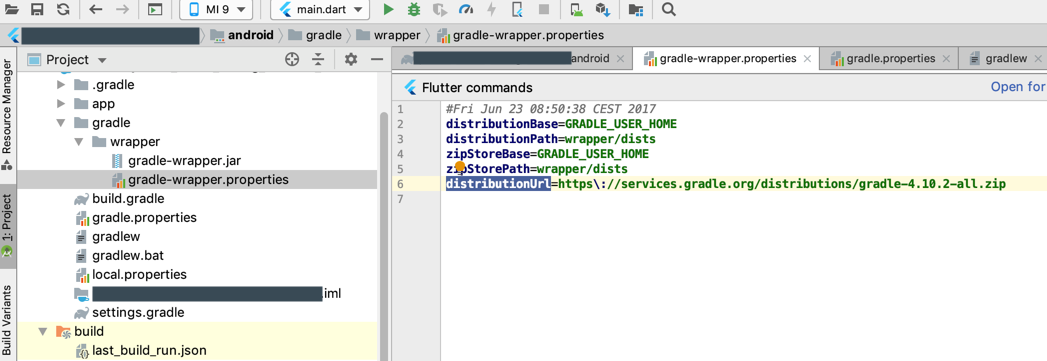Click the android breadcrumb folder

(242, 35)
